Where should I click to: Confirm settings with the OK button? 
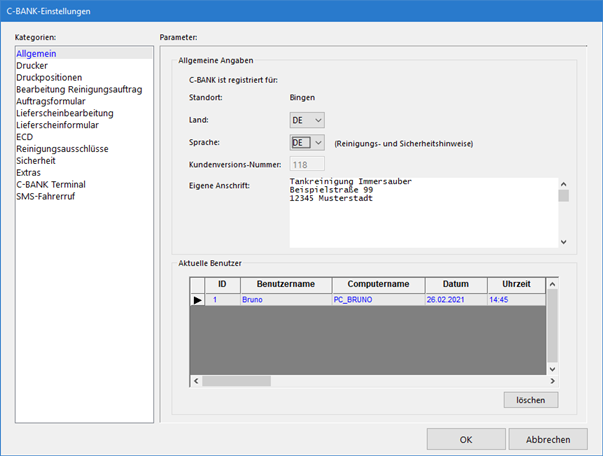click(x=466, y=439)
